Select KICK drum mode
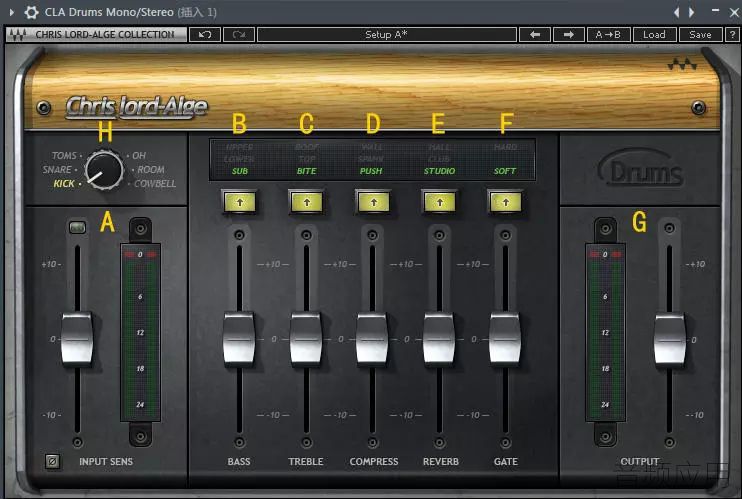The width and height of the screenshot is (742, 499). coord(64,184)
